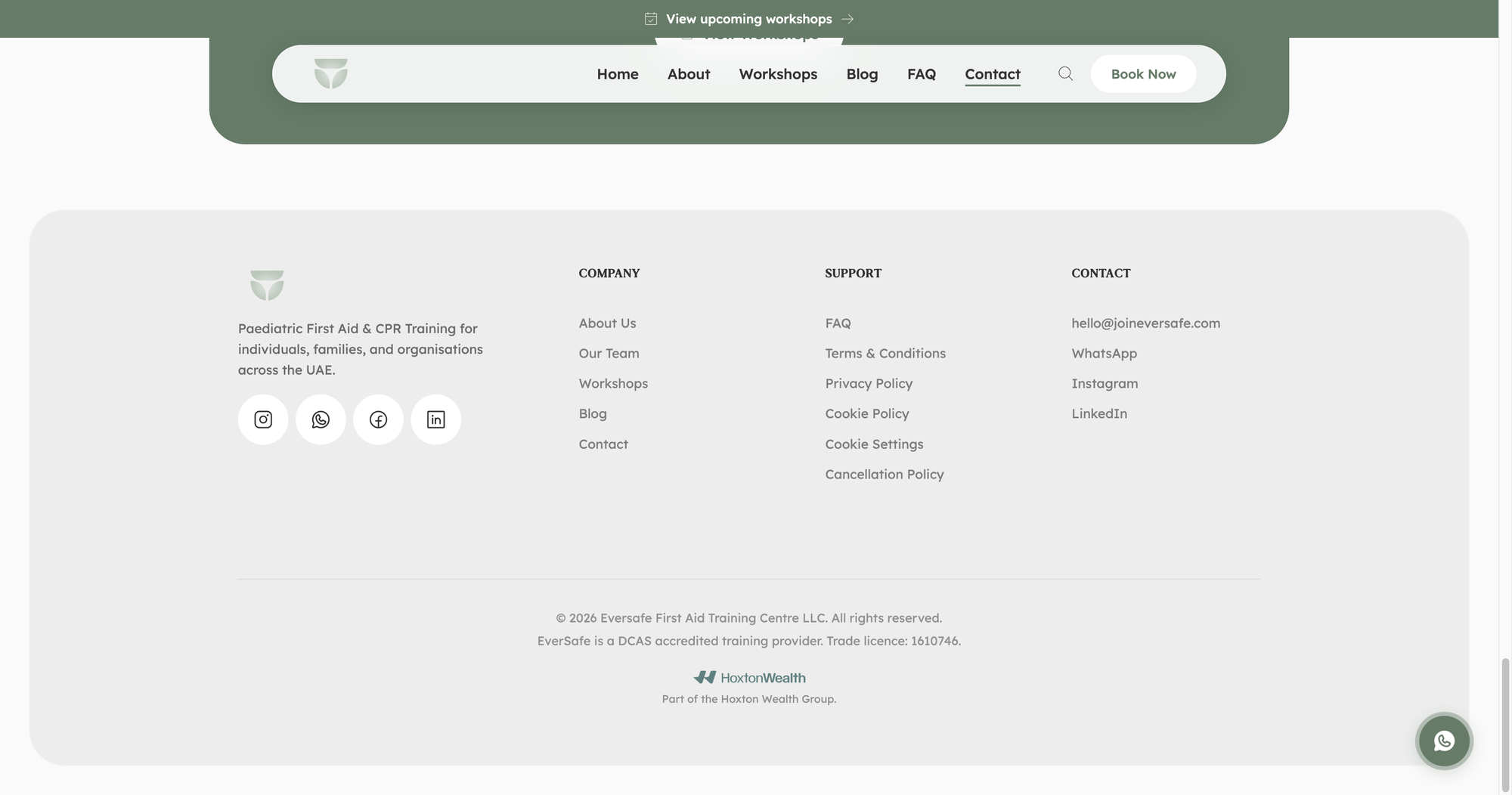Viewport: 1512px width, 795px height.
Task: Click the Eversafe logo in the footer
Action: pos(267,285)
